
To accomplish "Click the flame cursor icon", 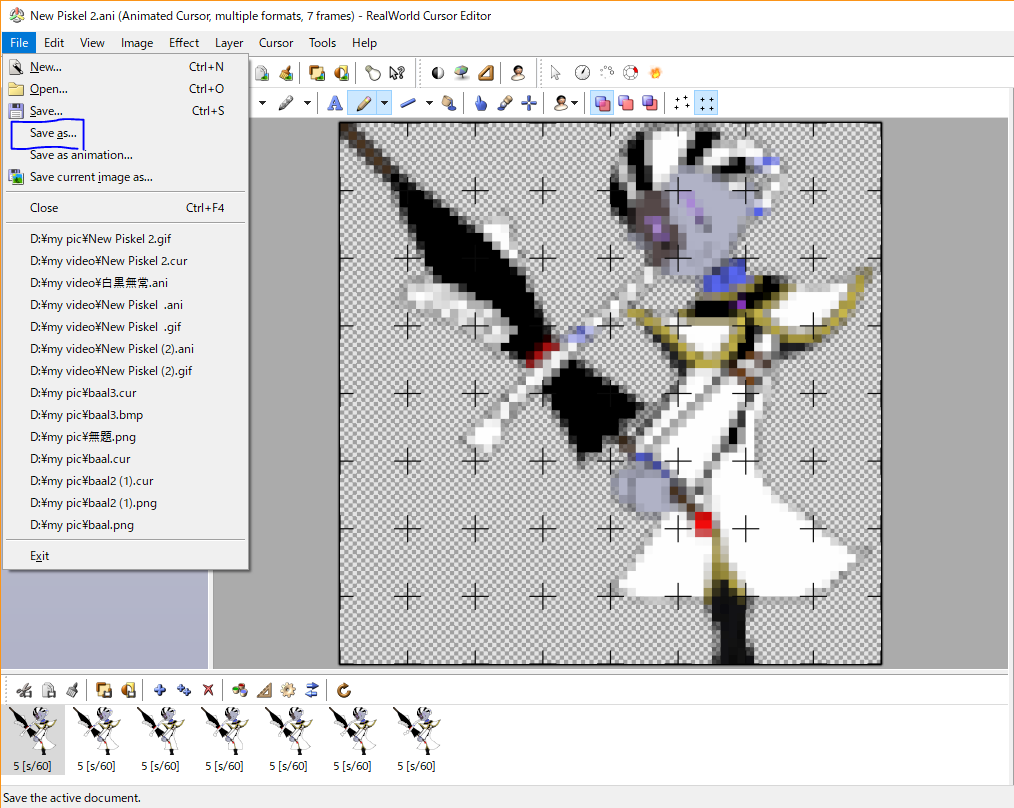I will coord(655,72).
